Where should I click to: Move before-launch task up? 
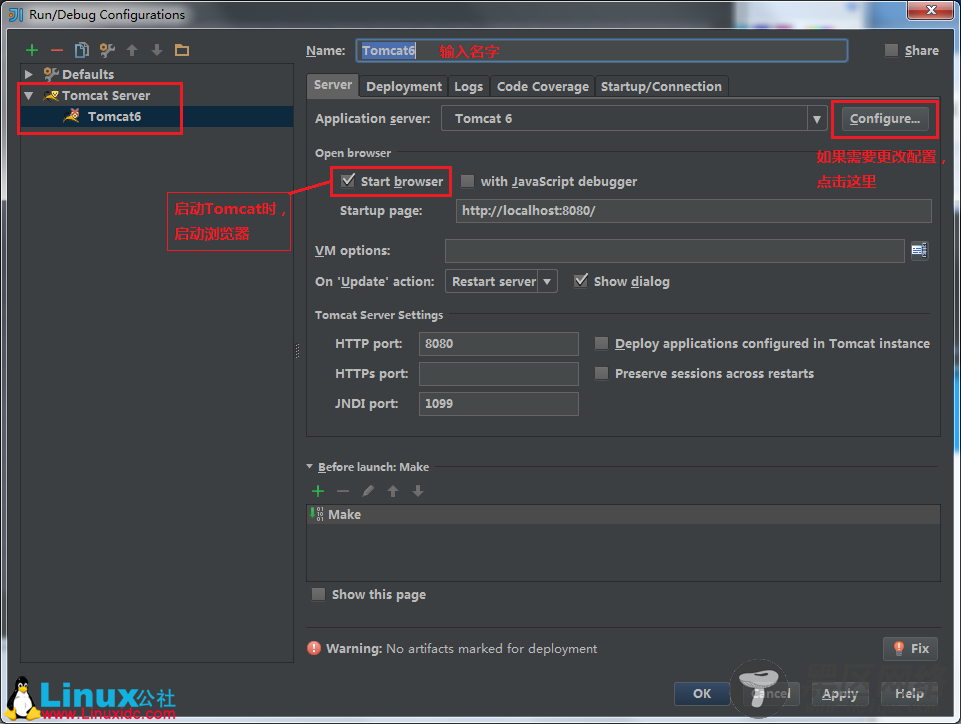[393, 491]
